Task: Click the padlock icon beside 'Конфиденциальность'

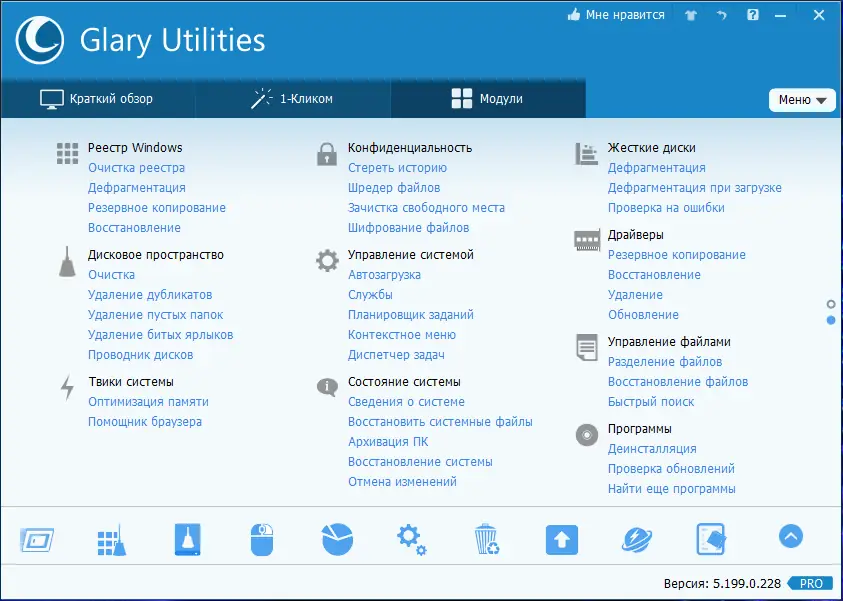Action: click(327, 154)
